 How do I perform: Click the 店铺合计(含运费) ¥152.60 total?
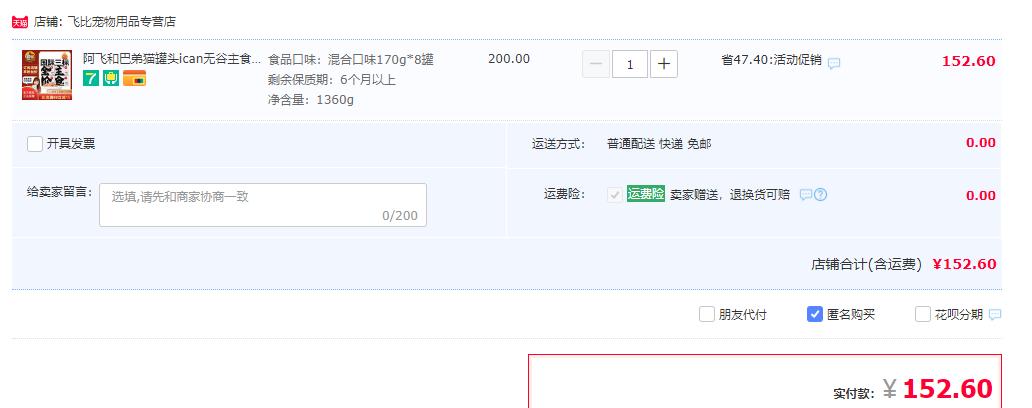click(x=904, y=264)
